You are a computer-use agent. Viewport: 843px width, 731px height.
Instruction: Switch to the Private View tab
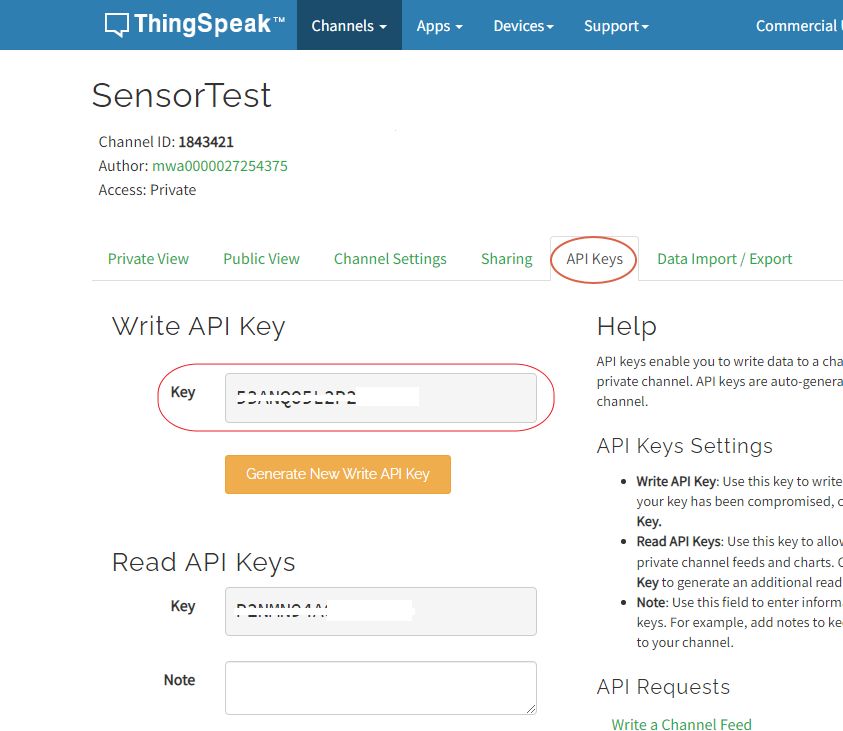point(148,259)
